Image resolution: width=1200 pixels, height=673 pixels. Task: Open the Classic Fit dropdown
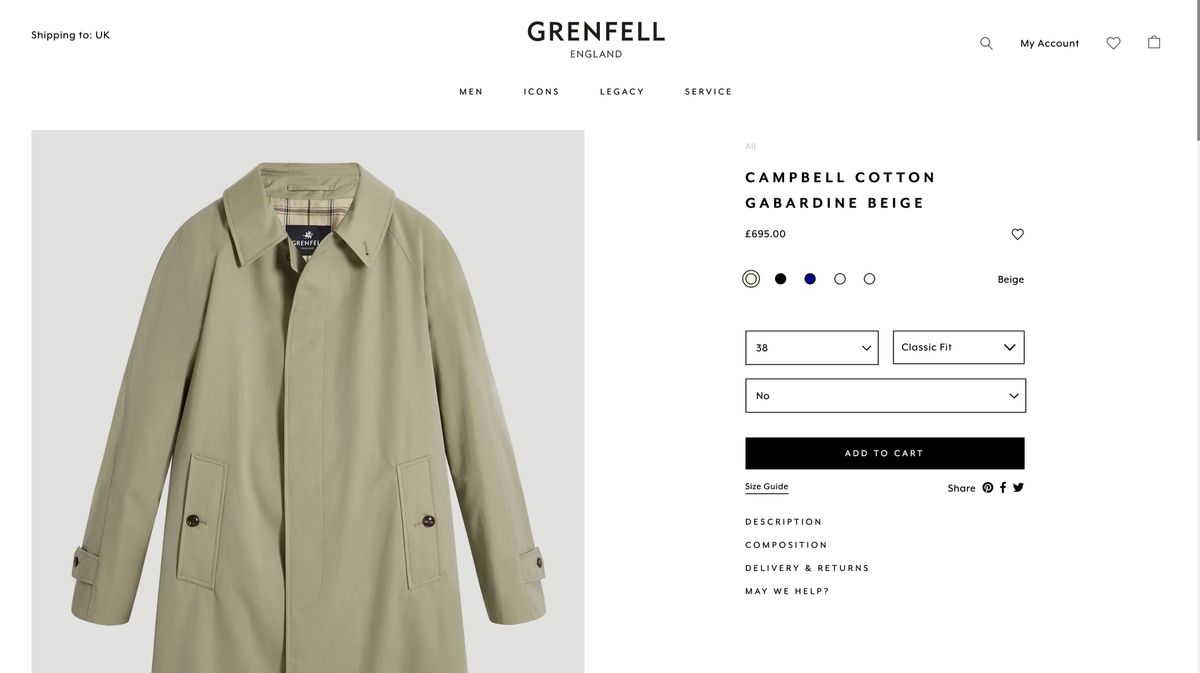[958, 347]
